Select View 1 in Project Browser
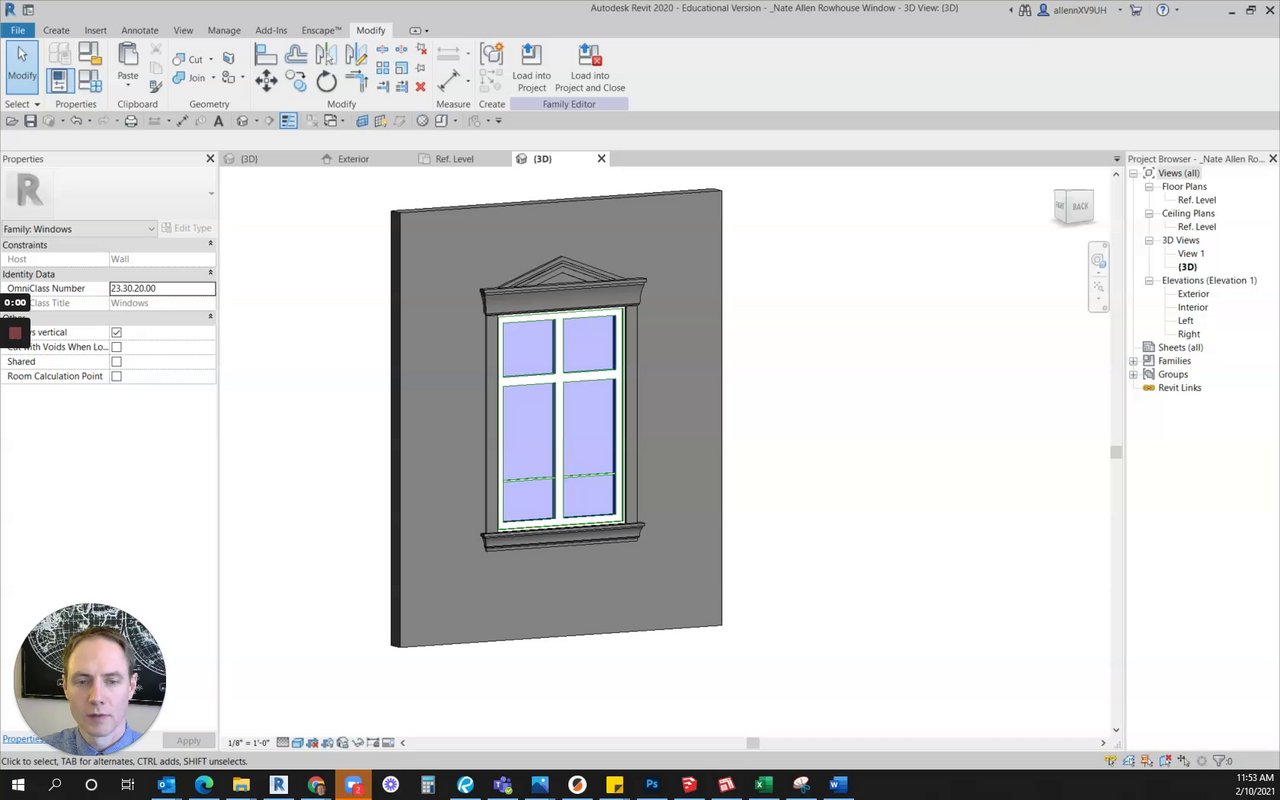Viewport: 1280px width, 800px height. tap(1191, 254)
